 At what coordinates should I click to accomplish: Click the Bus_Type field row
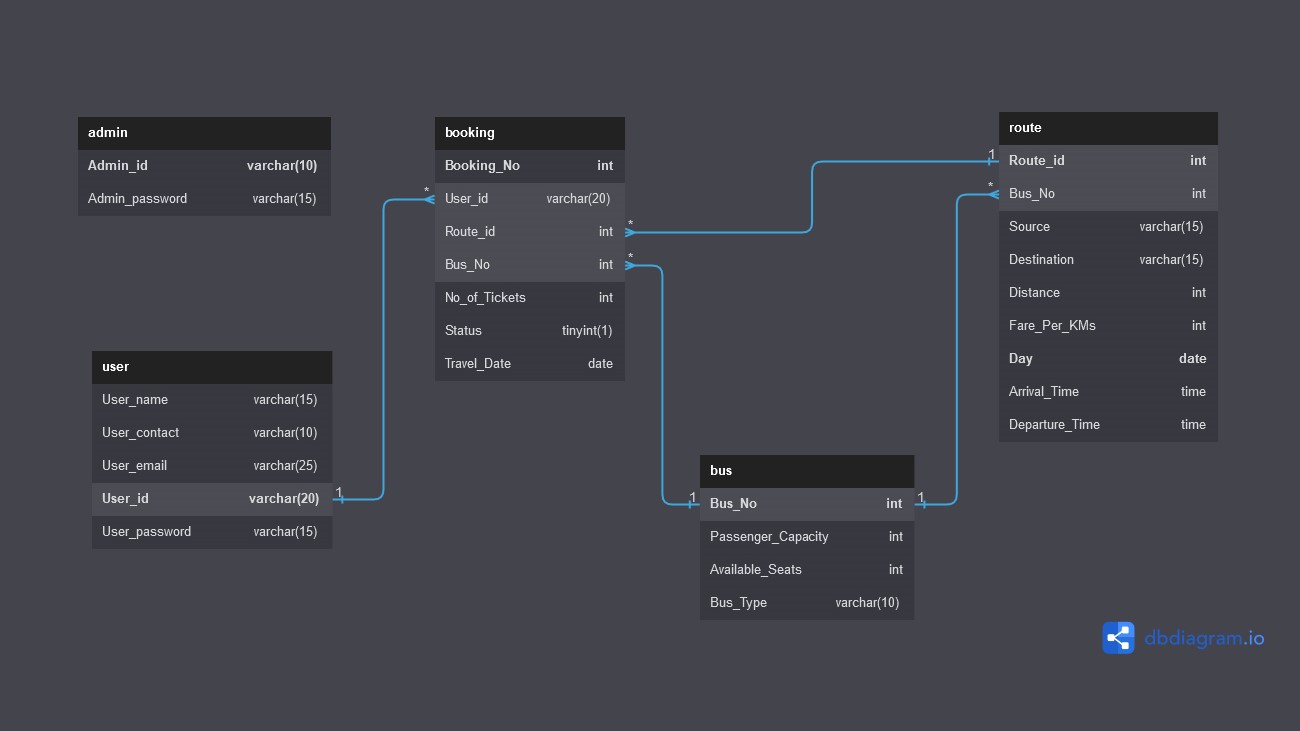point(806,603)
